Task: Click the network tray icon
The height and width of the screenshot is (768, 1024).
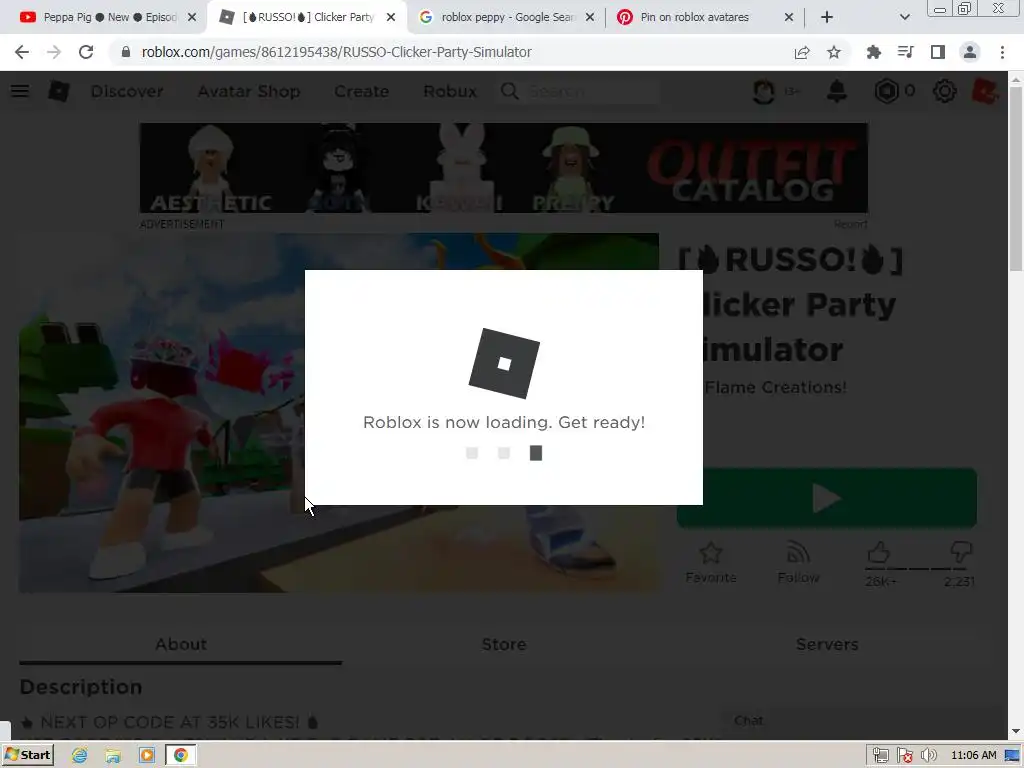Action: [x=880, y=756]
